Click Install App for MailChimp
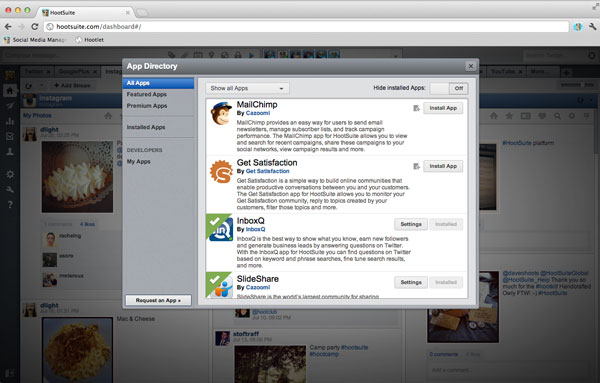 click(443, 108)
